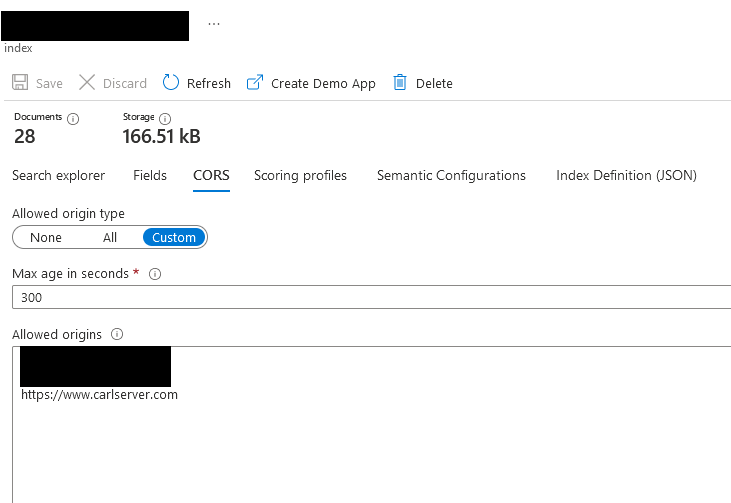Click the Create Demo App icon
The image size is (731, 503).
click(255, 83)
